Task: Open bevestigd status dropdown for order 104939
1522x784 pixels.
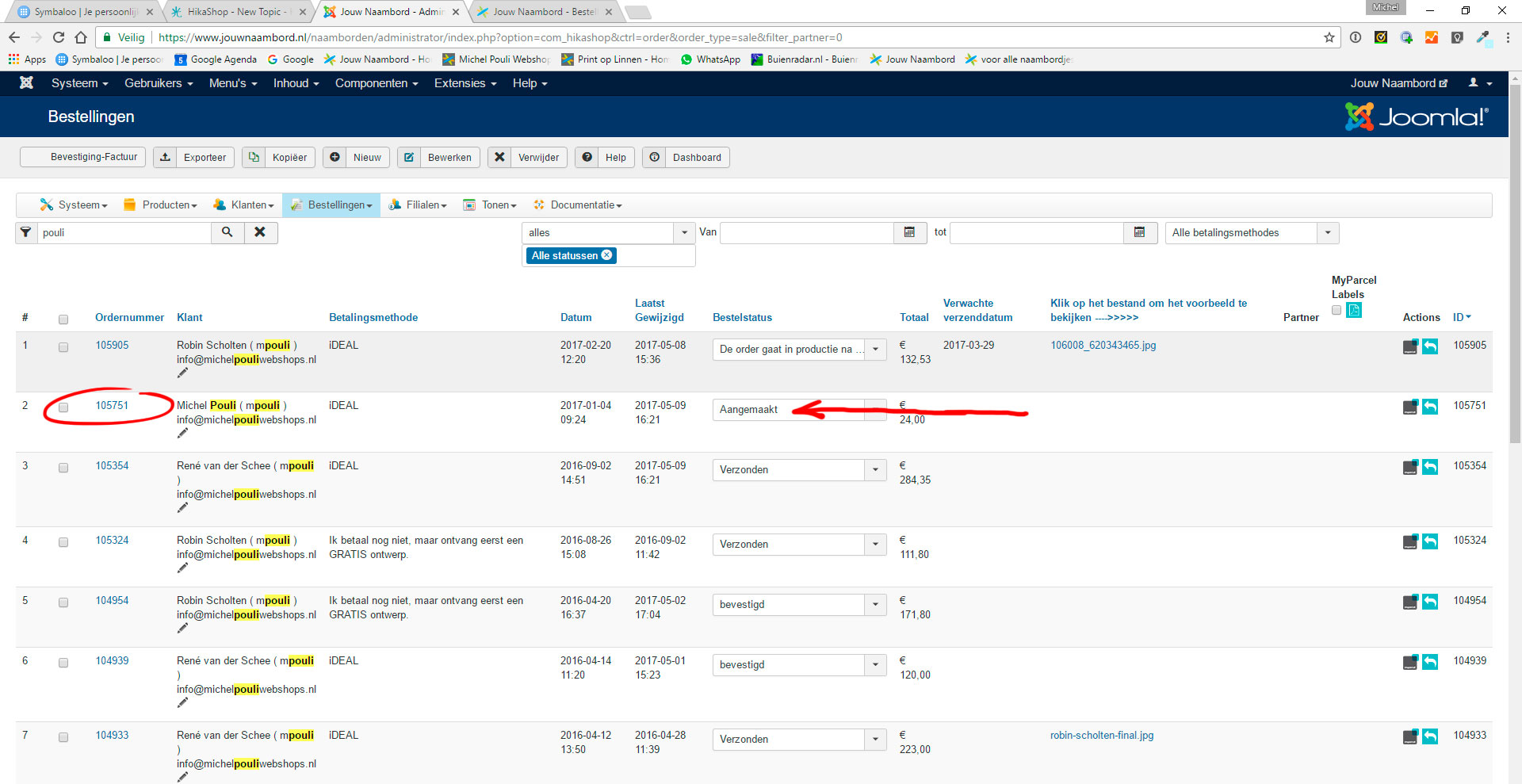Action: [799, 664]
